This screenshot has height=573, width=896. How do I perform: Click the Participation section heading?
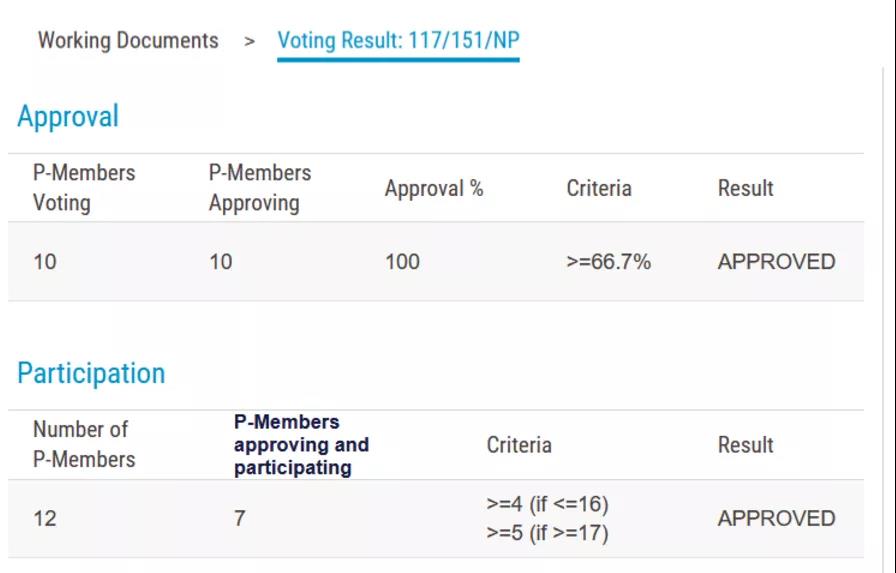click(x=91, y=373)
